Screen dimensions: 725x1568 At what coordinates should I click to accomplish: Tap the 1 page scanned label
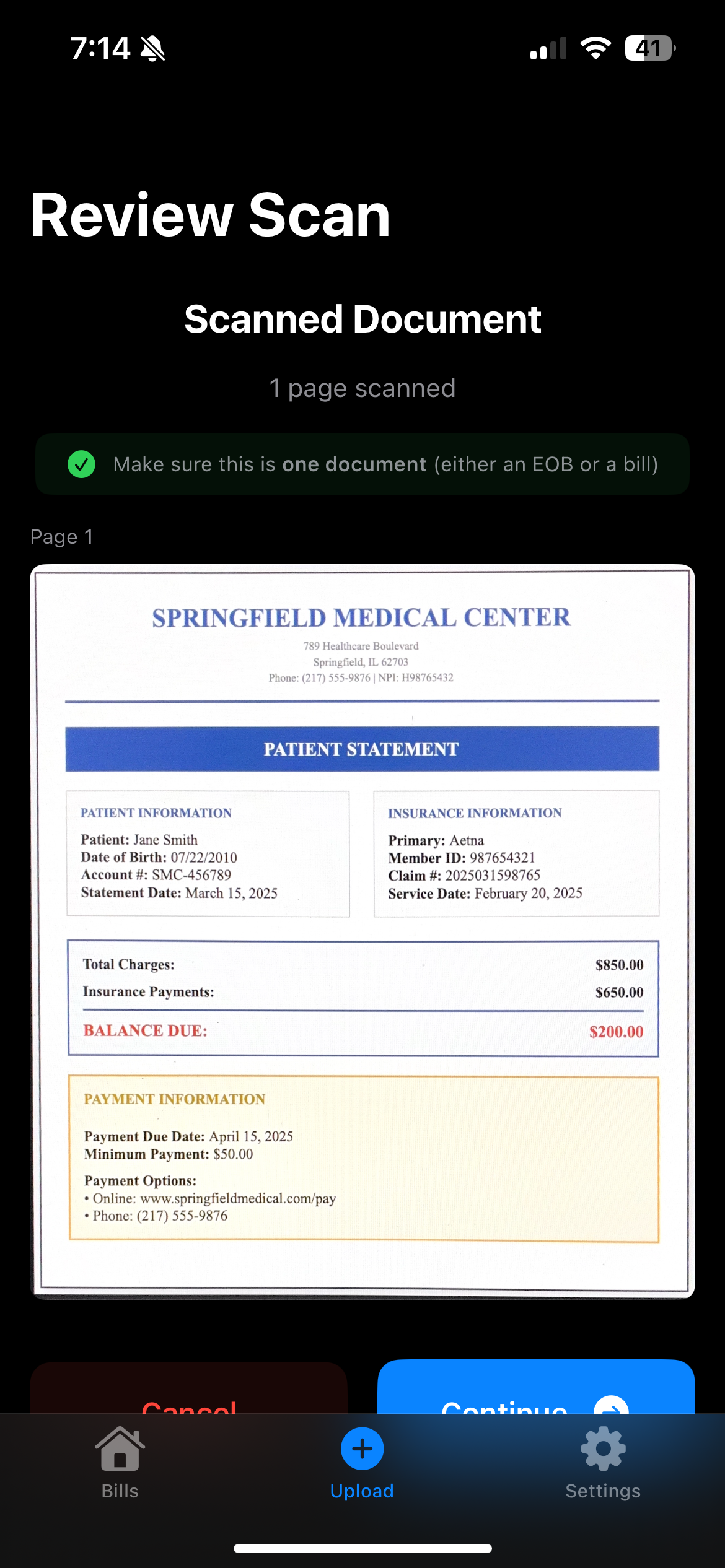362,388
